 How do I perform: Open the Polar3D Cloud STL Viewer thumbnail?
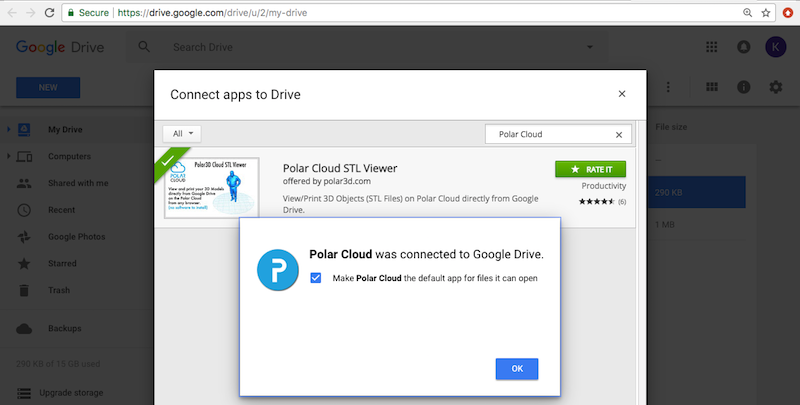pyautogui.click(x=211, y=187)
